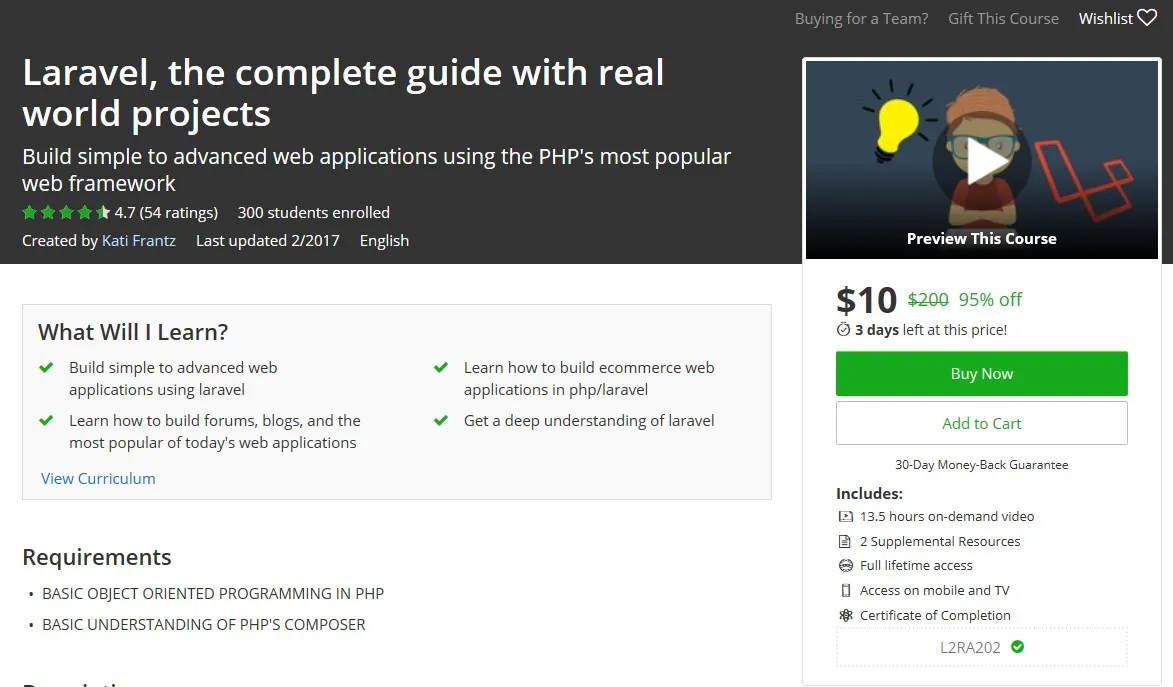Click the L2RA202 coupon code field
The image size is (1173, 687).
coord(970,647)
